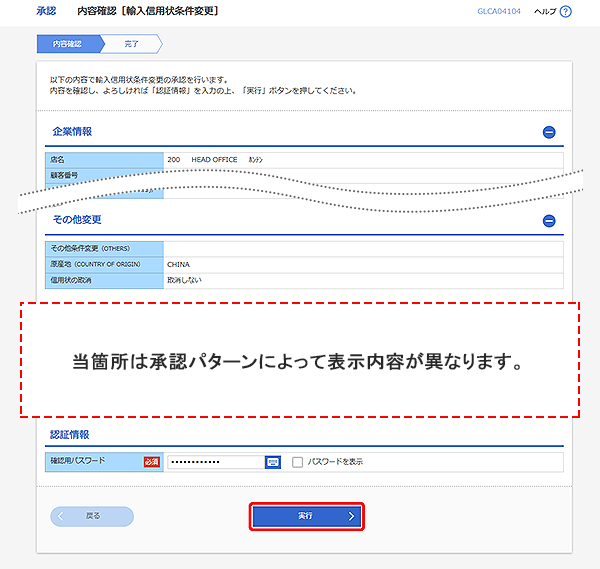Collapse the その他変更 section

point(549,221)
